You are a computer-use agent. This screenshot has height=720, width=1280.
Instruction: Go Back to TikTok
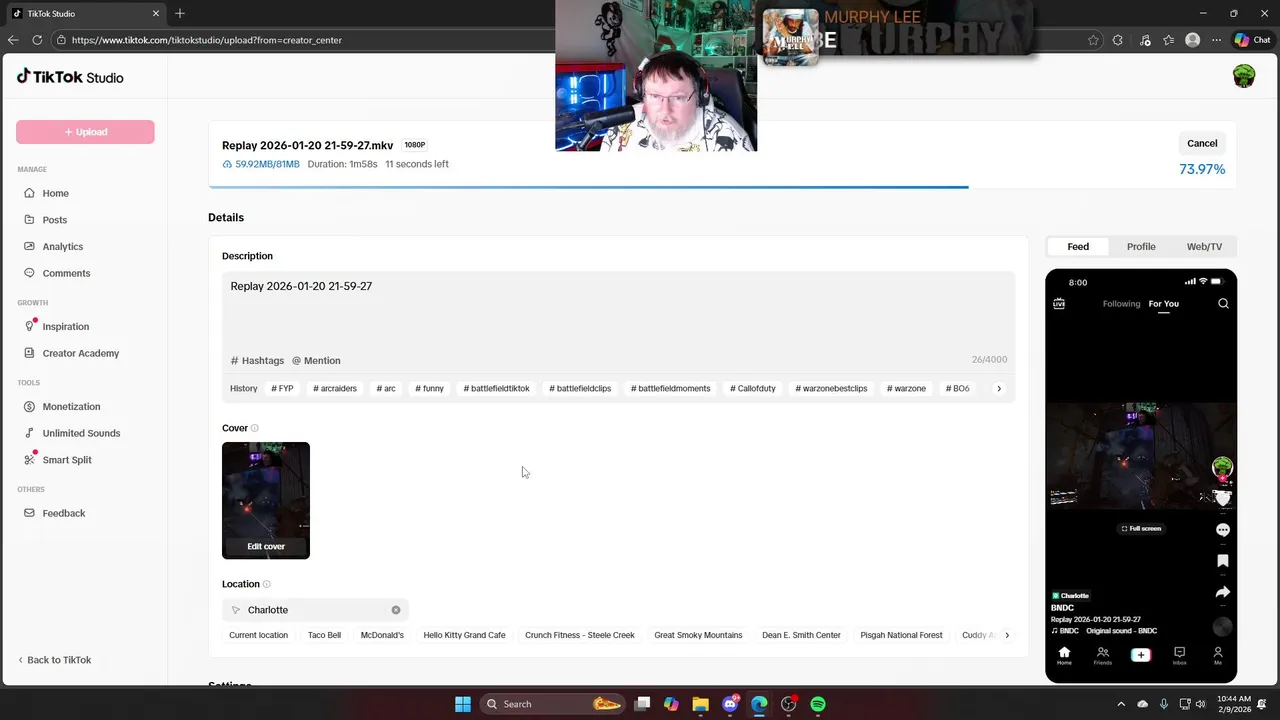click(54, 660)
